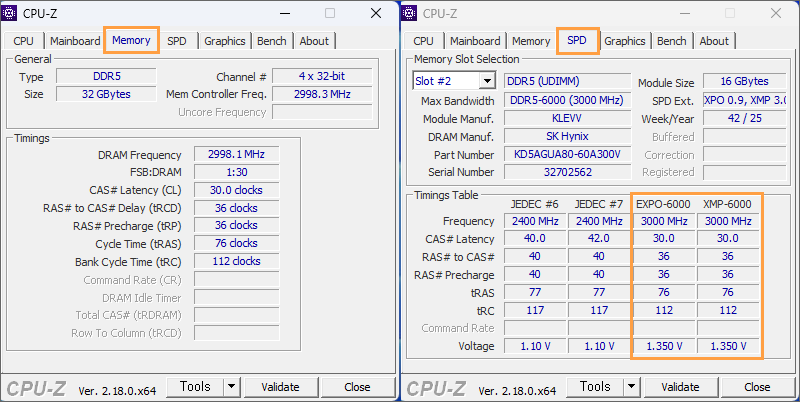The image size is (800, 402).
Task: Switch to the CPU tab in left window
Action: pos(24,41)
